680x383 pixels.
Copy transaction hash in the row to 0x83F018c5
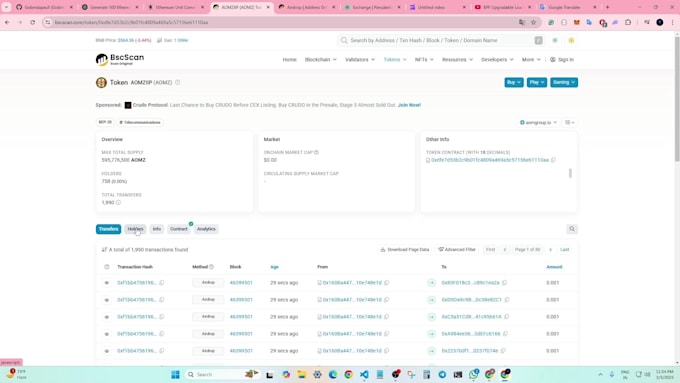click(162, 283)
